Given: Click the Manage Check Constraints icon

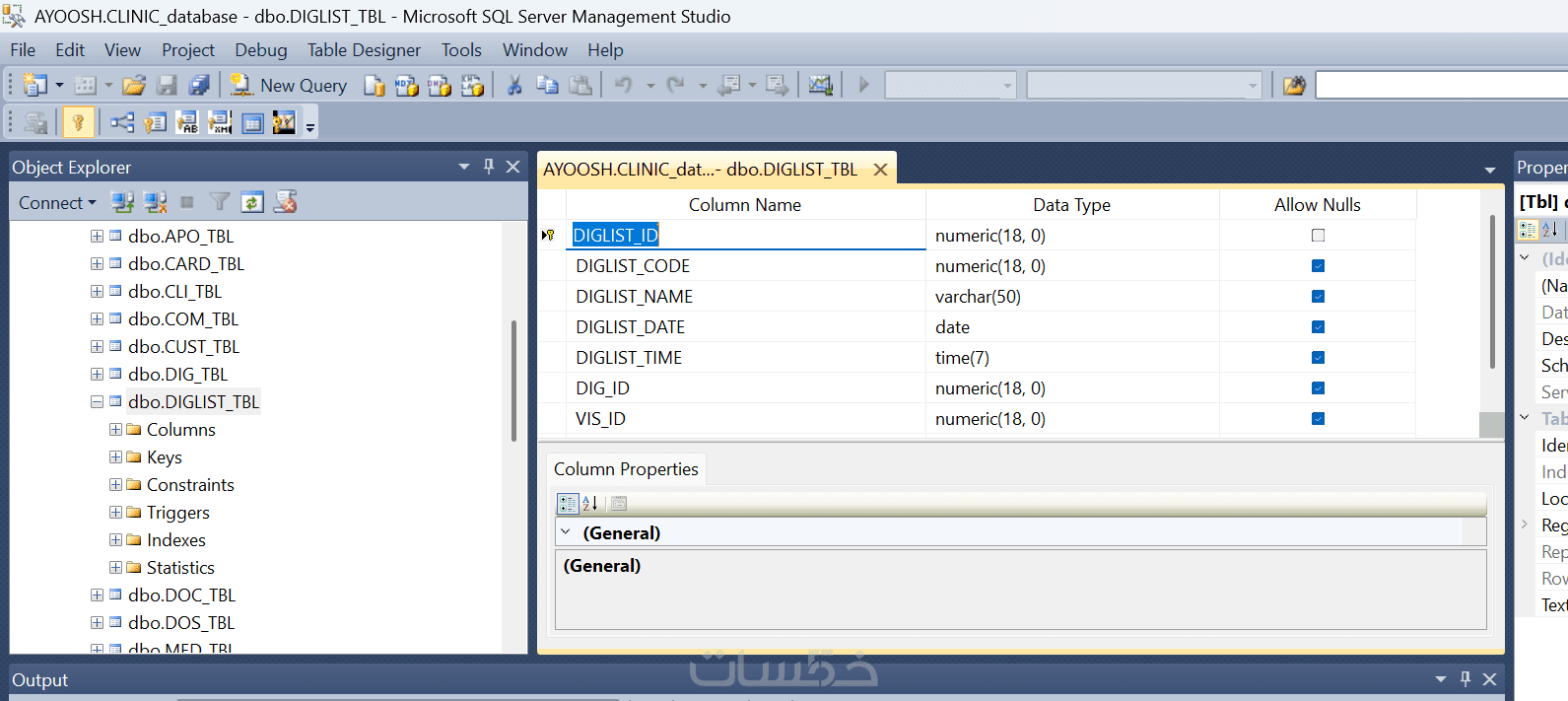Looking at the screenshot, I should [253, 122].
